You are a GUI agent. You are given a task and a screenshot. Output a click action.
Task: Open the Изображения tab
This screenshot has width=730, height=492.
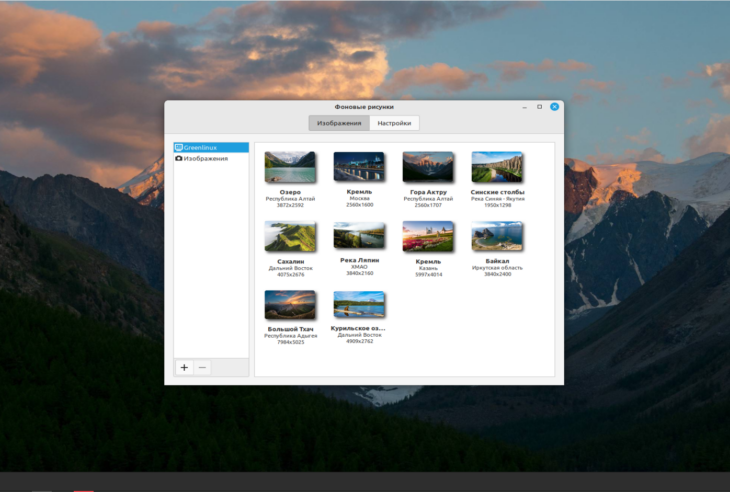(x=339, y=123)
